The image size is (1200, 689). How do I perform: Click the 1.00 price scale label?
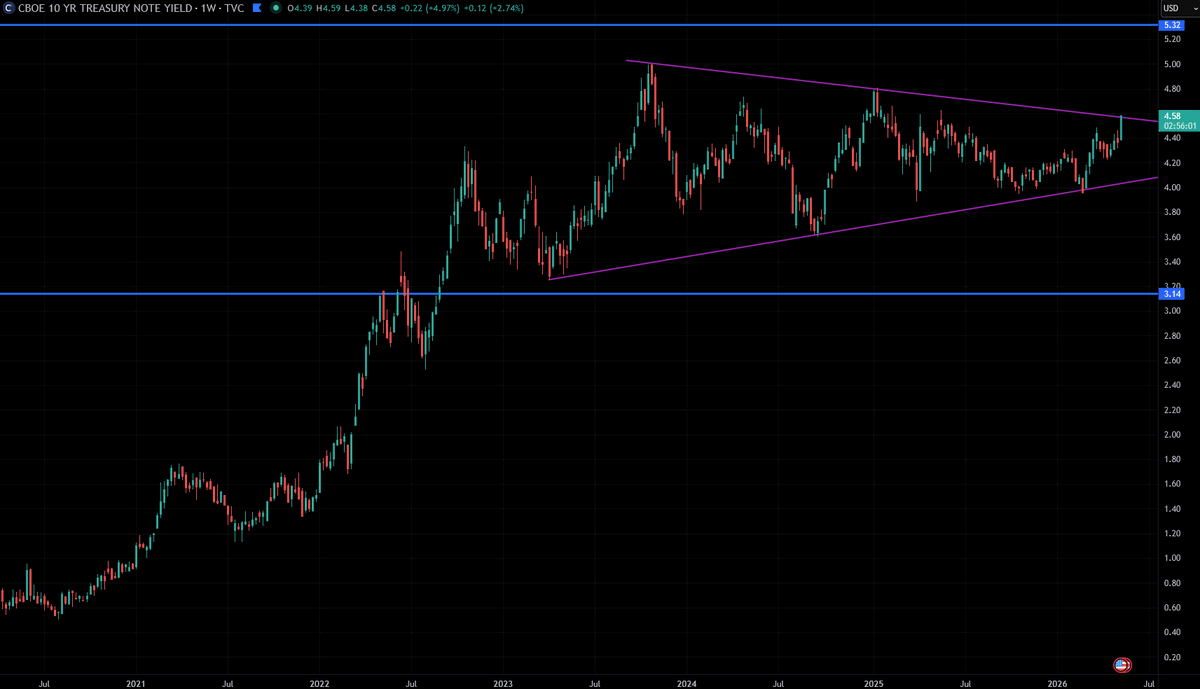click(x=1171, y=558)
